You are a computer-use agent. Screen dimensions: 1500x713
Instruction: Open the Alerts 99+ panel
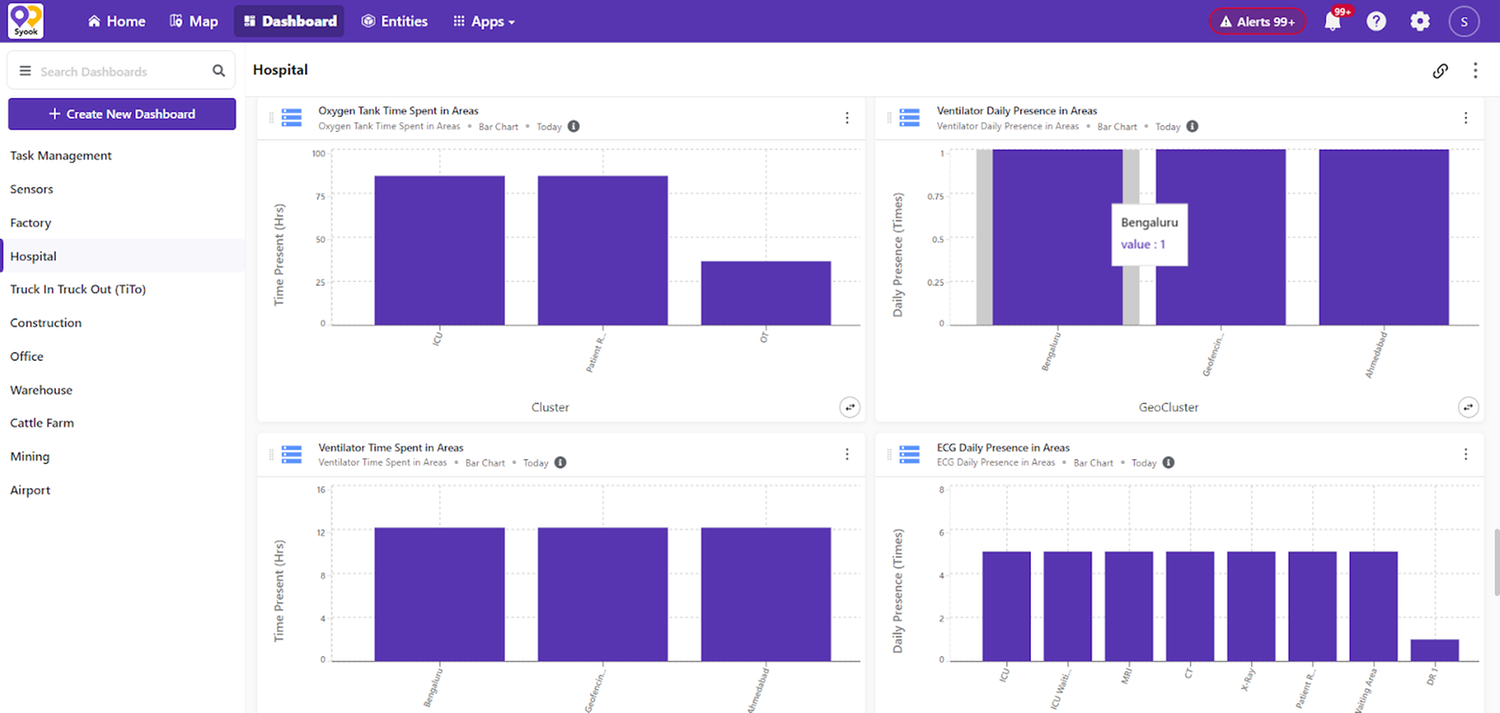tap(1257, 20)
